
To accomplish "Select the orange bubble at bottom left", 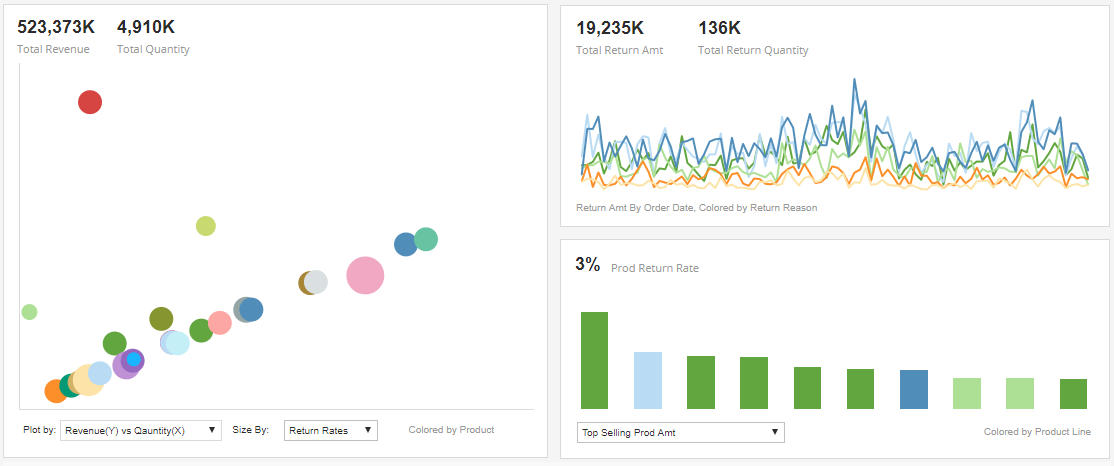I will coord(56,391).
